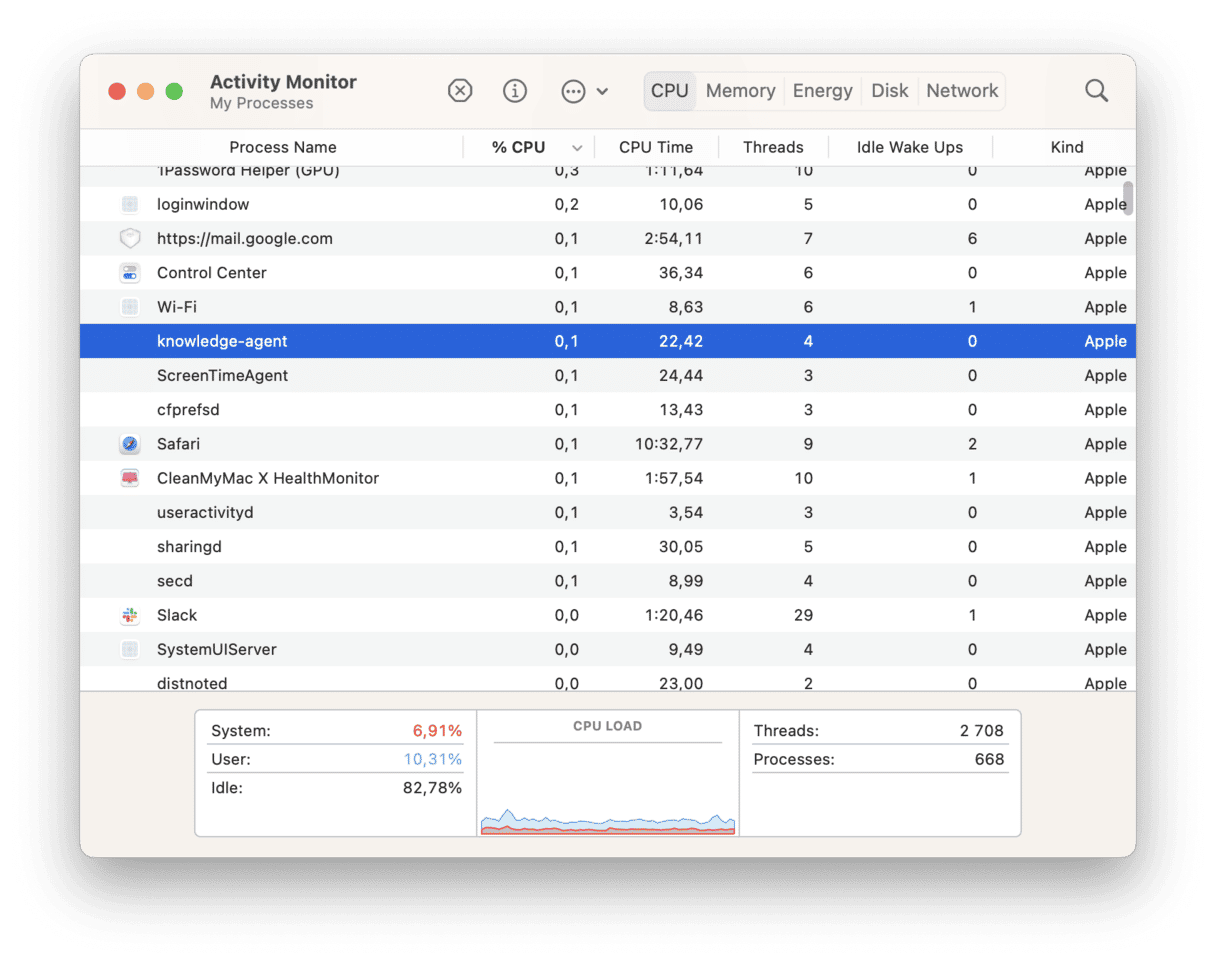Screen dimensions: 1216x963
Task: Click the https://mail.google.com process icon
Action: (x=129, y=238)
